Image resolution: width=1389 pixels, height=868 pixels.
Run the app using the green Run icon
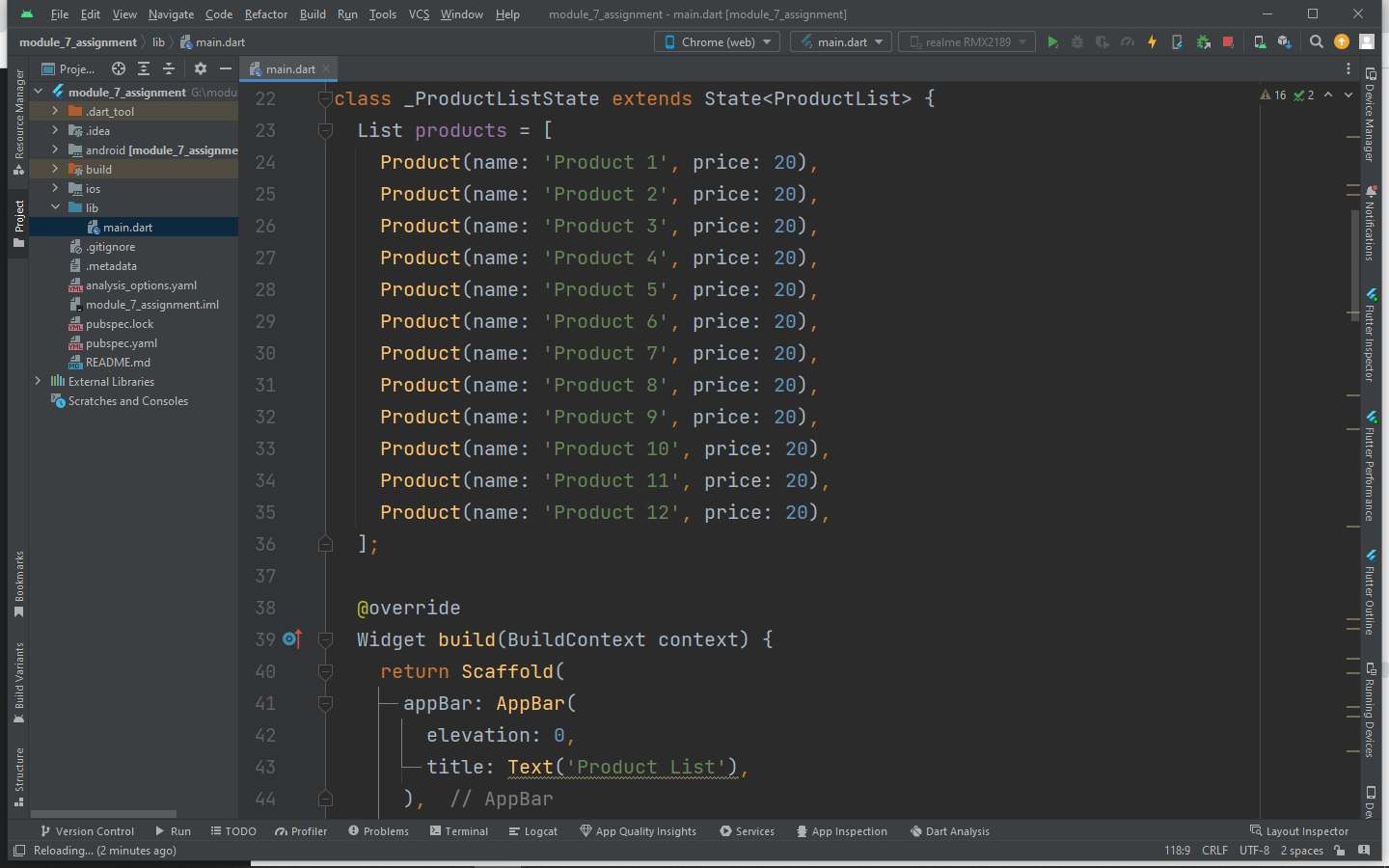1053,41
